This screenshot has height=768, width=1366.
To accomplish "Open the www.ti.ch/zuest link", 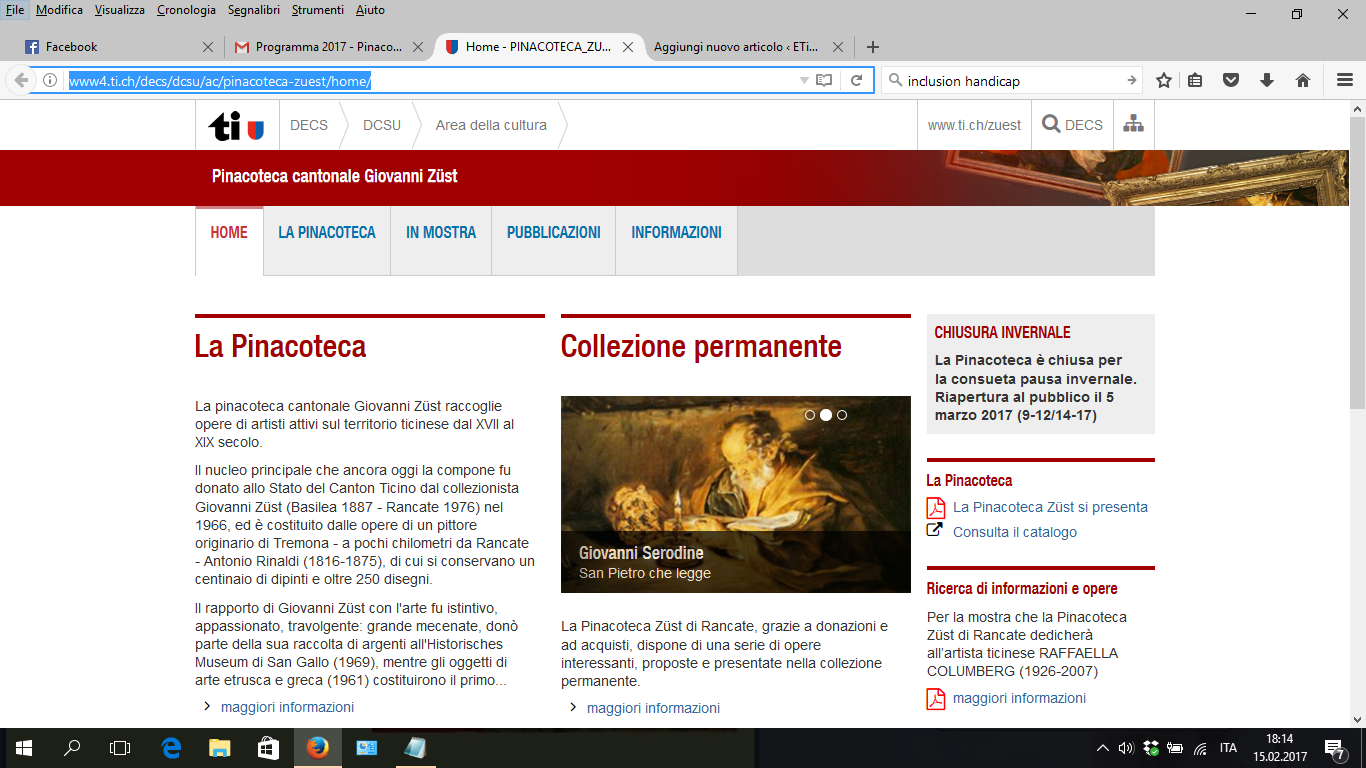I will pos(975,125).
